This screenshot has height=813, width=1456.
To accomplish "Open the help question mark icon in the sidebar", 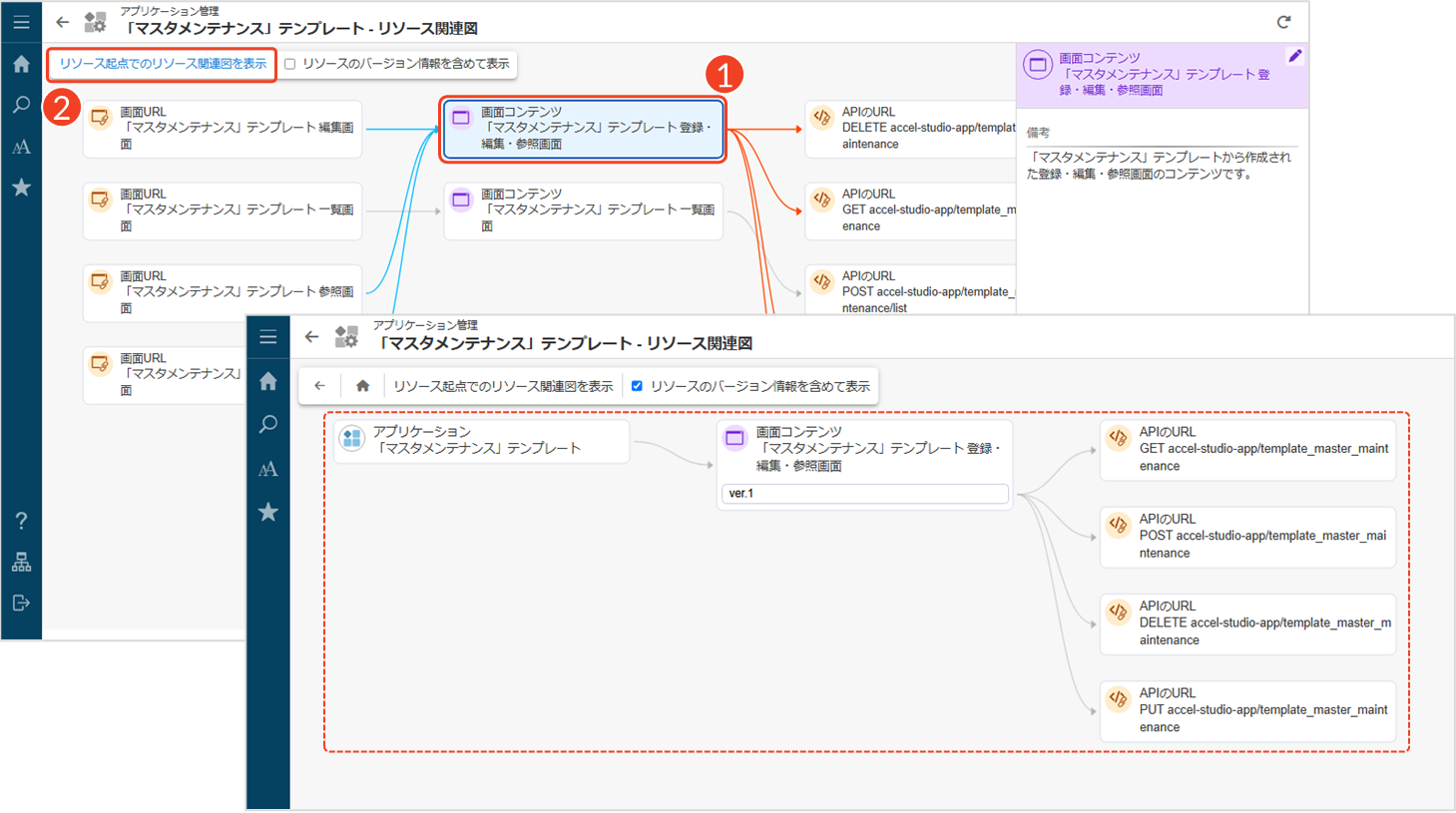I will point(21,521).
